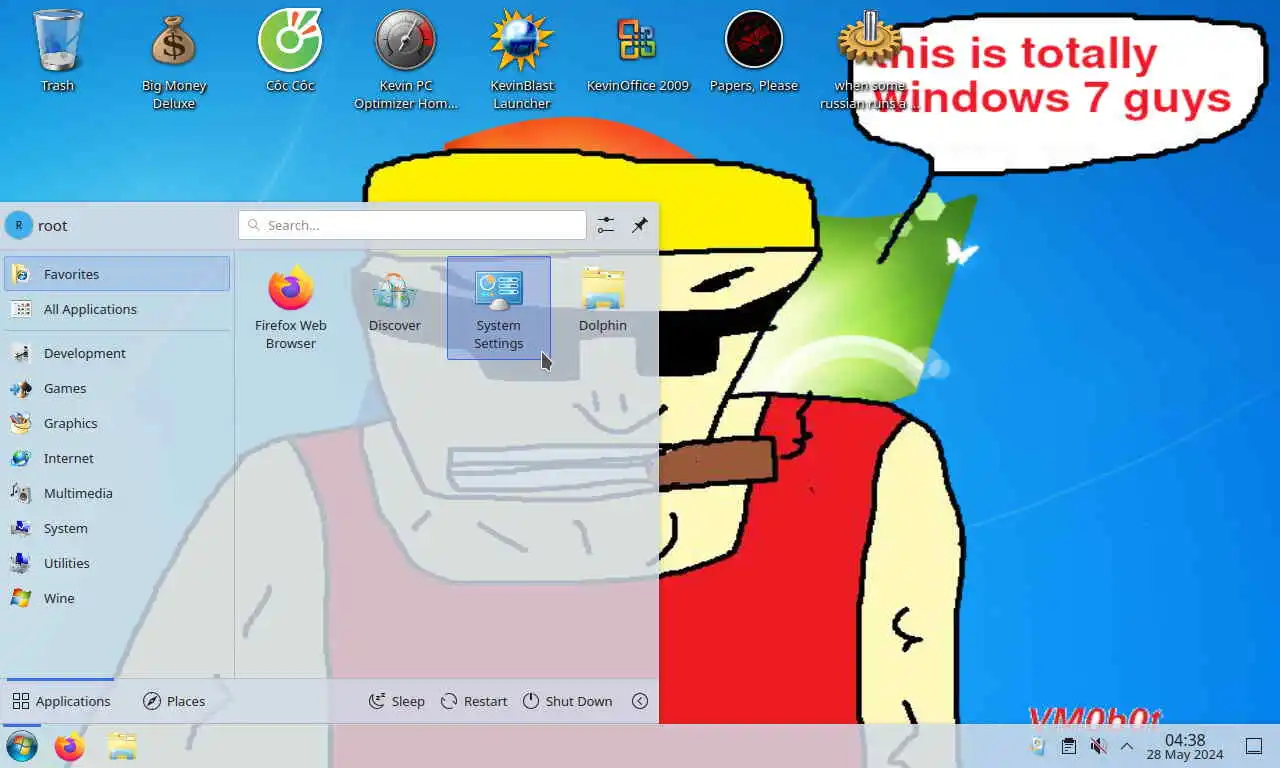Switch to the Applications tab
The height and width of the screenshot is (768, 1280).
pyautogui.click(x=61, y=701)
